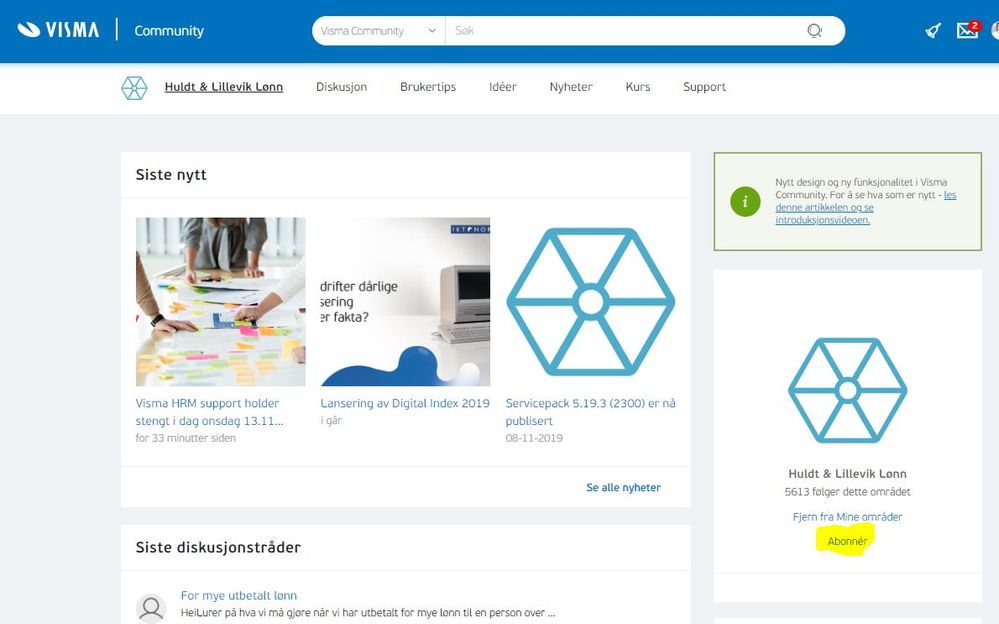Click the search magnifier icon
This screenshot has width=999, height=624.
point(814,31)
